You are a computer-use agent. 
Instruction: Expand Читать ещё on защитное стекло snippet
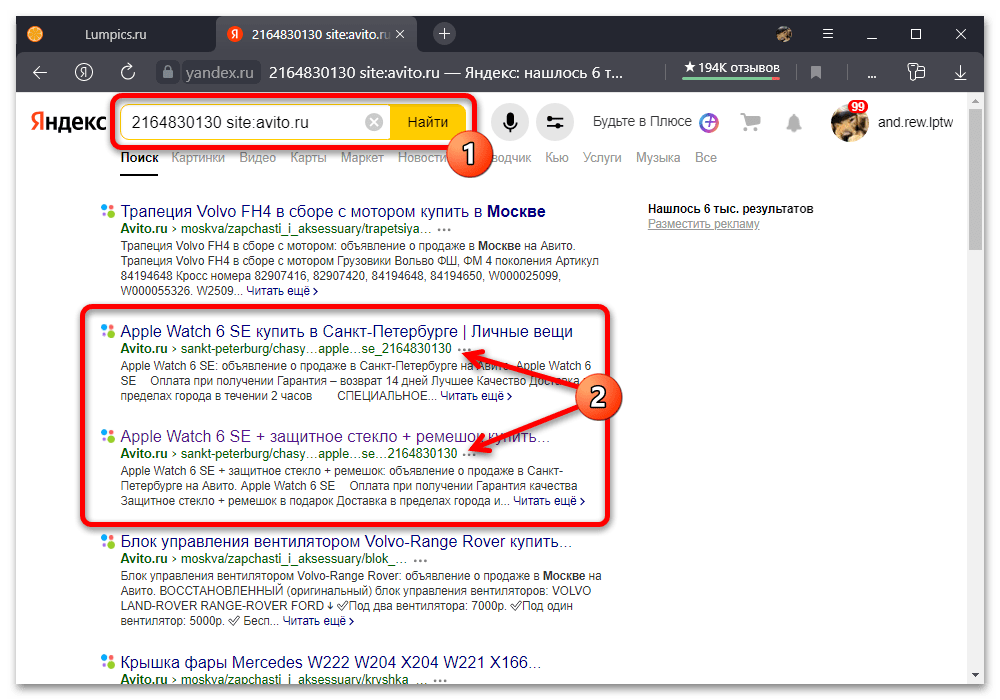point(549,501)
